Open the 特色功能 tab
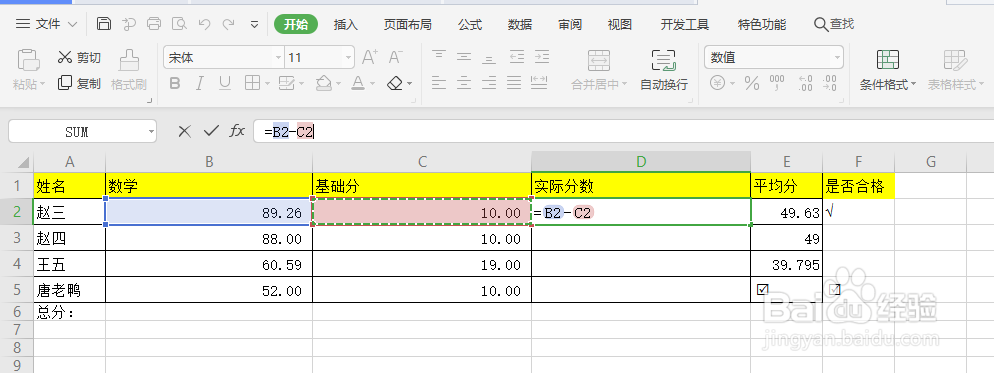 (x=762, y=25)
